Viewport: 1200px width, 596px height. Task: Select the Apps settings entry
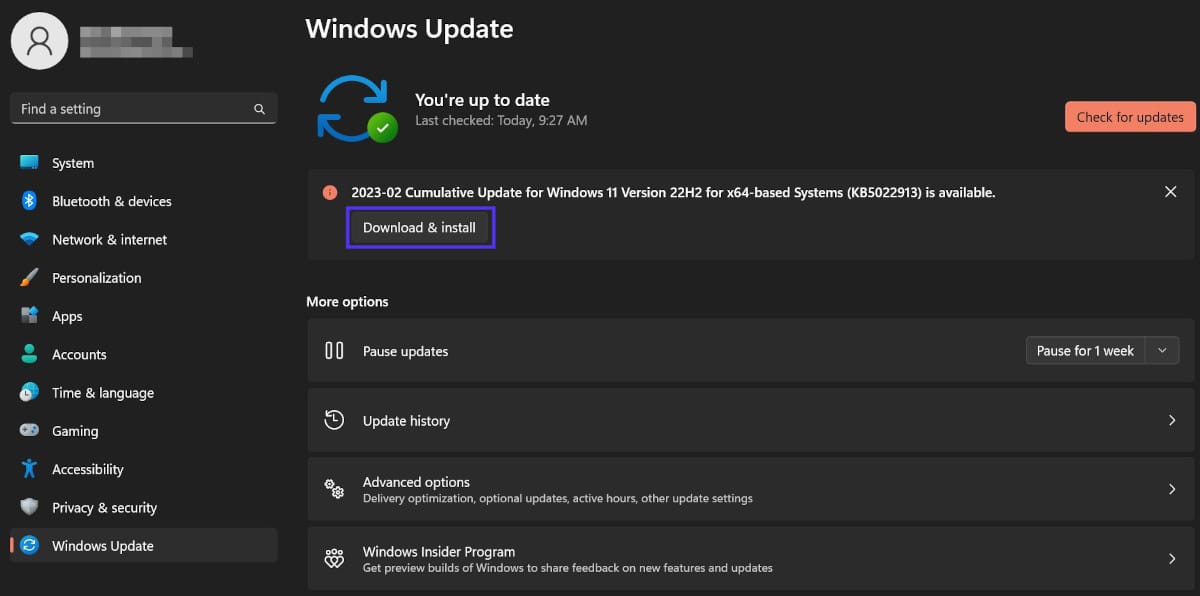pyautogui.click(x=66, y=315)
